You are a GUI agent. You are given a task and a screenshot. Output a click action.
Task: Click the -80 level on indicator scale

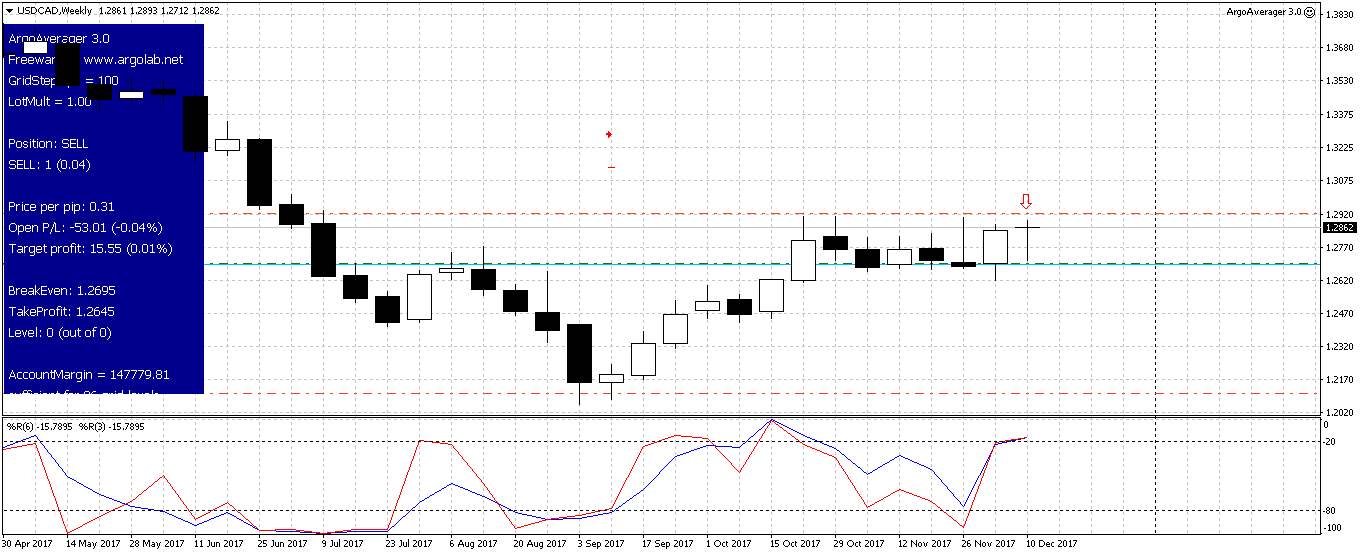click(x=1331, y=511)
